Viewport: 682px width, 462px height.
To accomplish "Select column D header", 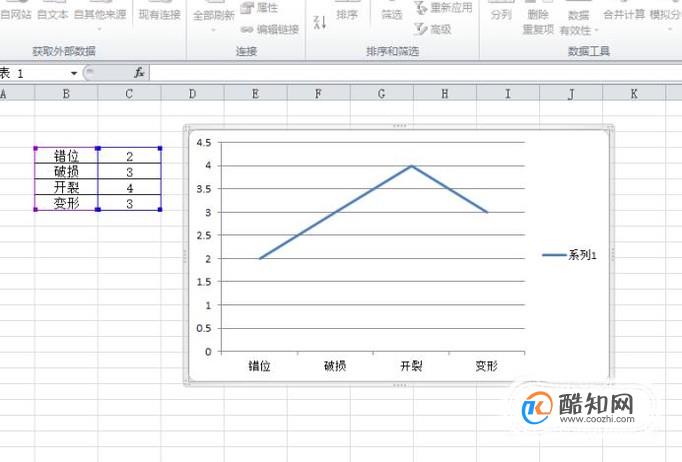I will pos(192,94).
